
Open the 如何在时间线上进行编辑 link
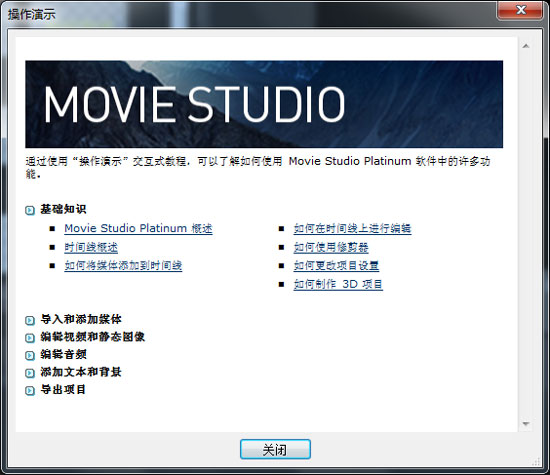(x=352, y=228)
